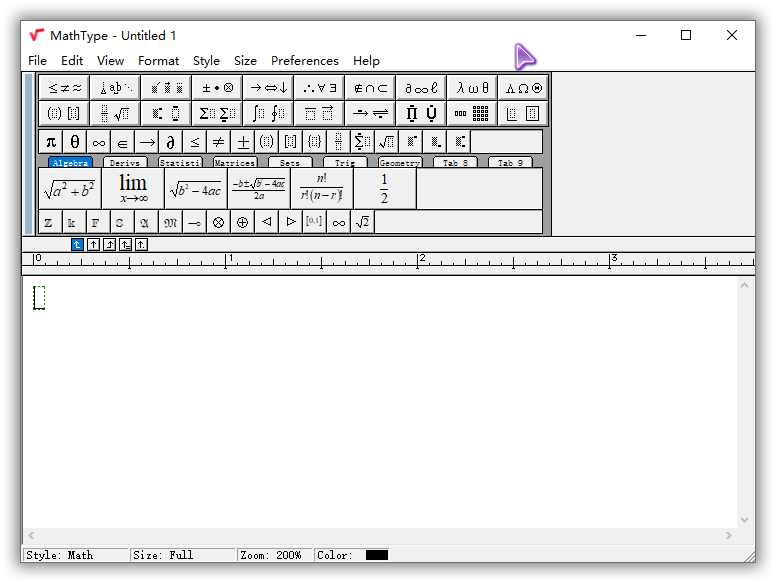Image resolution: width=776 pixels, height=583 pixels.
Task: Insert the plus-minus symbol
Action: (242, 142)
